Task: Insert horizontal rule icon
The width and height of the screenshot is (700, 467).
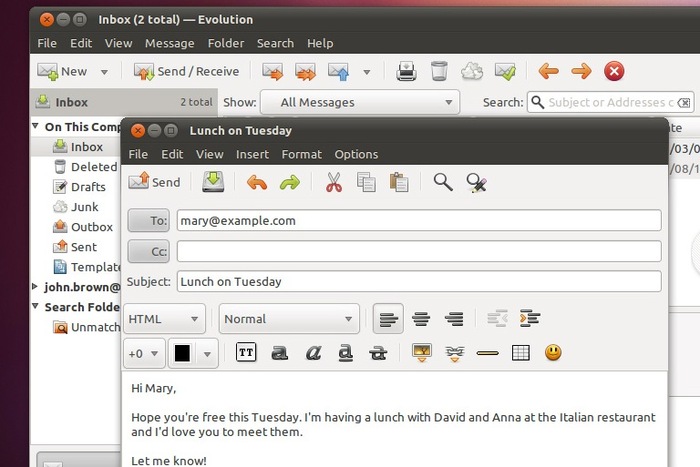Action: [x=488, y=353]
